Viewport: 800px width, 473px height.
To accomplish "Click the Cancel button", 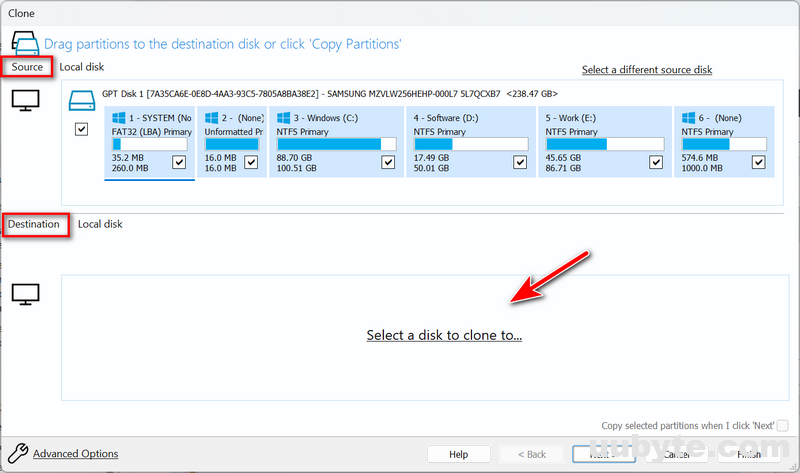I will [677, 454].
